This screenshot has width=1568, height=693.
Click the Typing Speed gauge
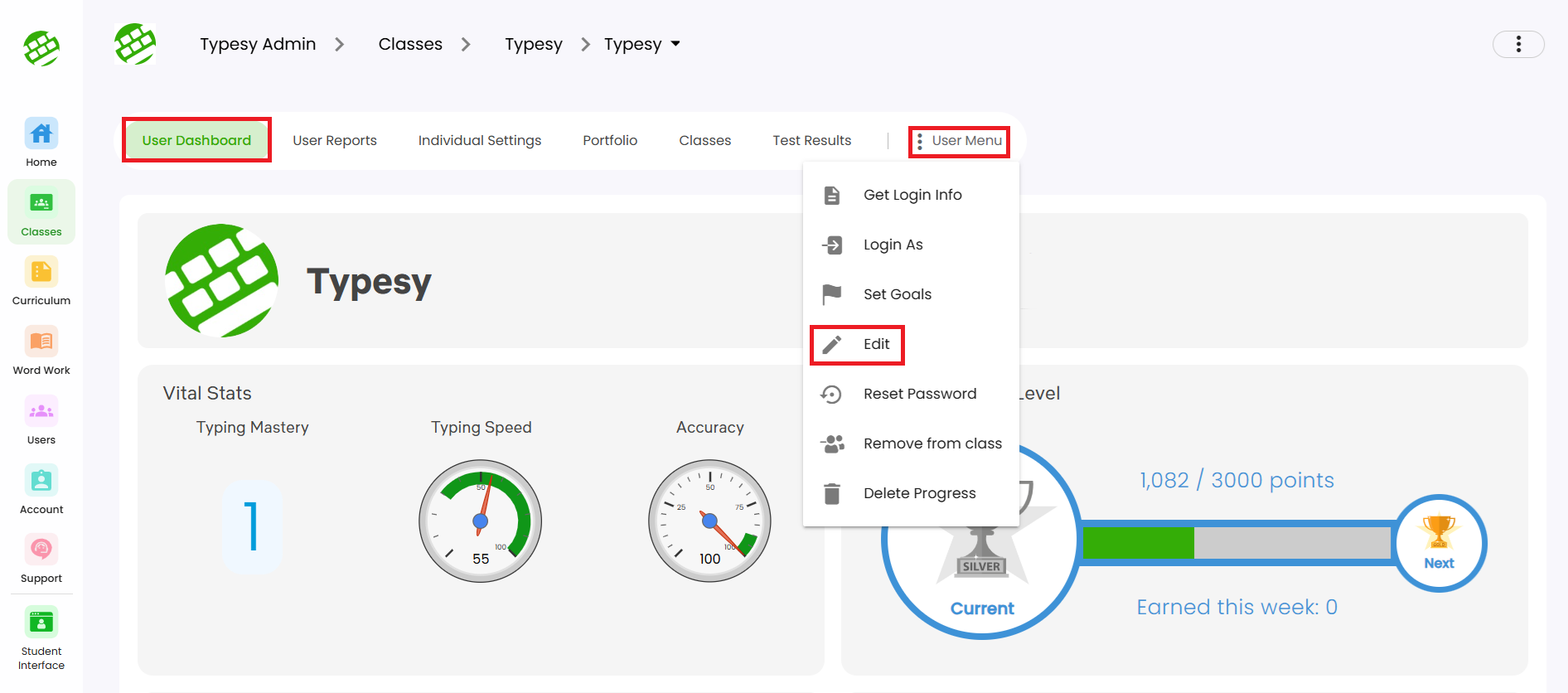pos(481,521)
